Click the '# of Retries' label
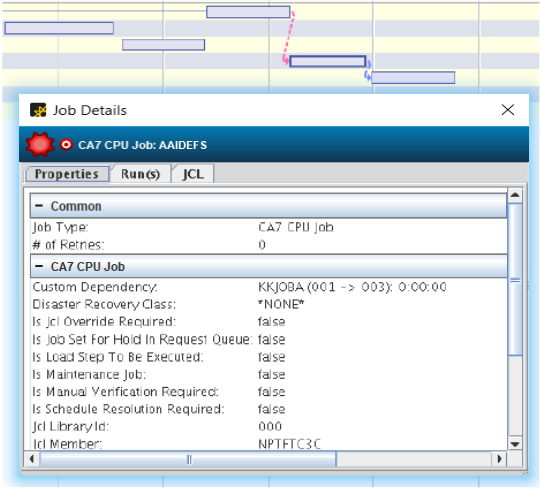 68,245
